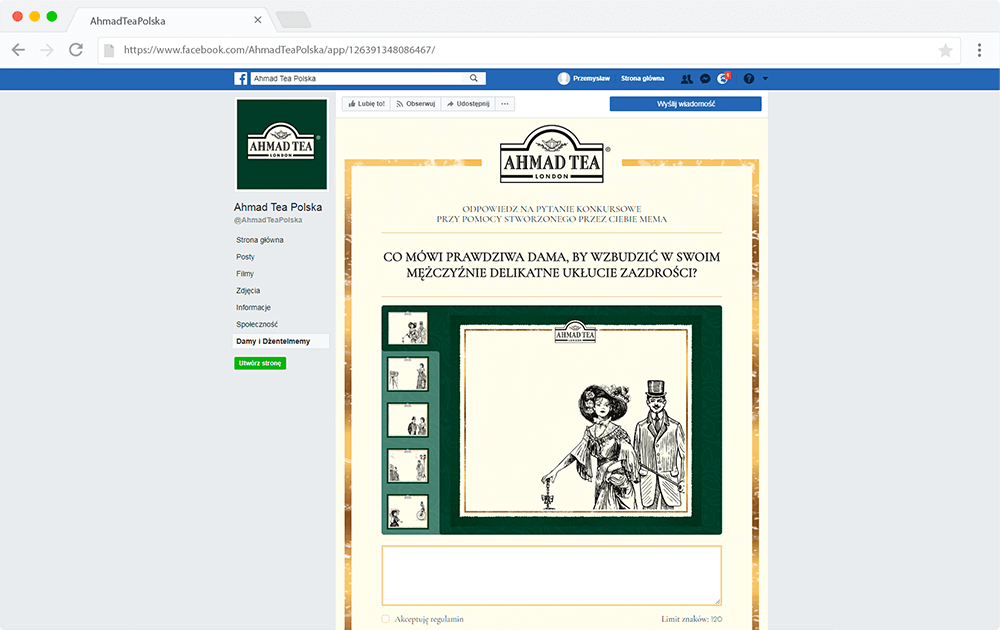Select Informacje in the sidebar
Screen dimensions: 1000x630
click(253, 307)
